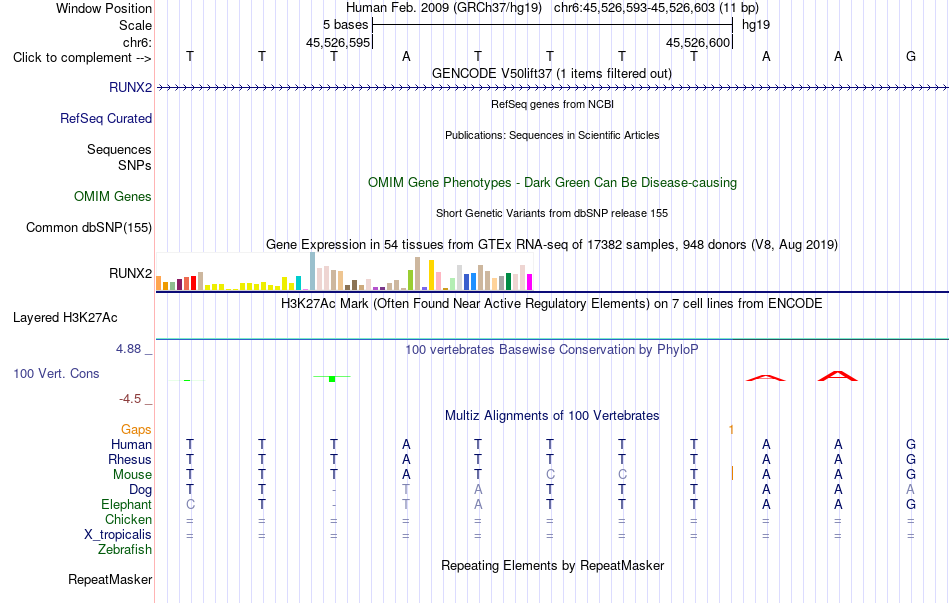Click the larger red PhyloP peak
The height and width of the screenshot is (603, 950).
(x=837, y=376)
